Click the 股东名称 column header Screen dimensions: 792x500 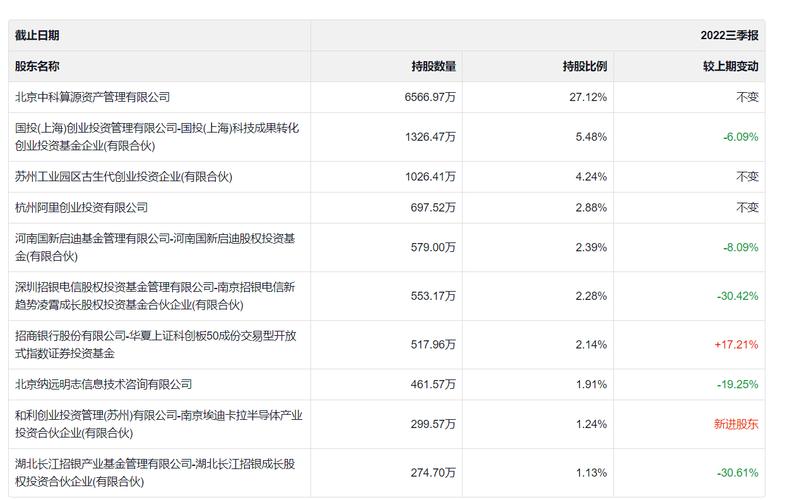tap(37, 66)
